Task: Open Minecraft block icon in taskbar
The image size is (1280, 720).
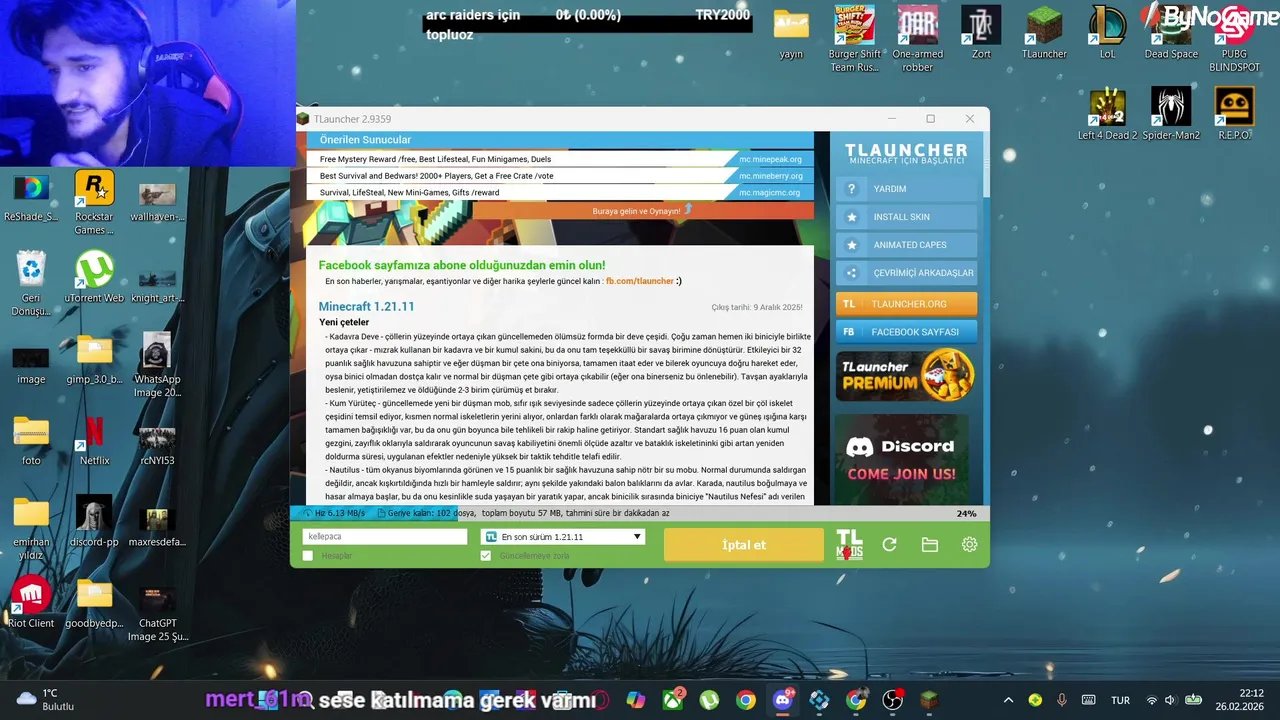Action: click(x=930, y=700)
